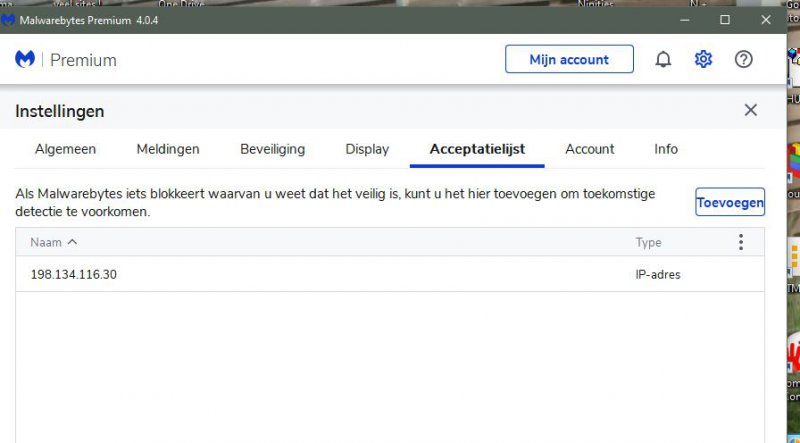
Task: Switch to the Algemeen tab
Action: (x=65, y=149)
